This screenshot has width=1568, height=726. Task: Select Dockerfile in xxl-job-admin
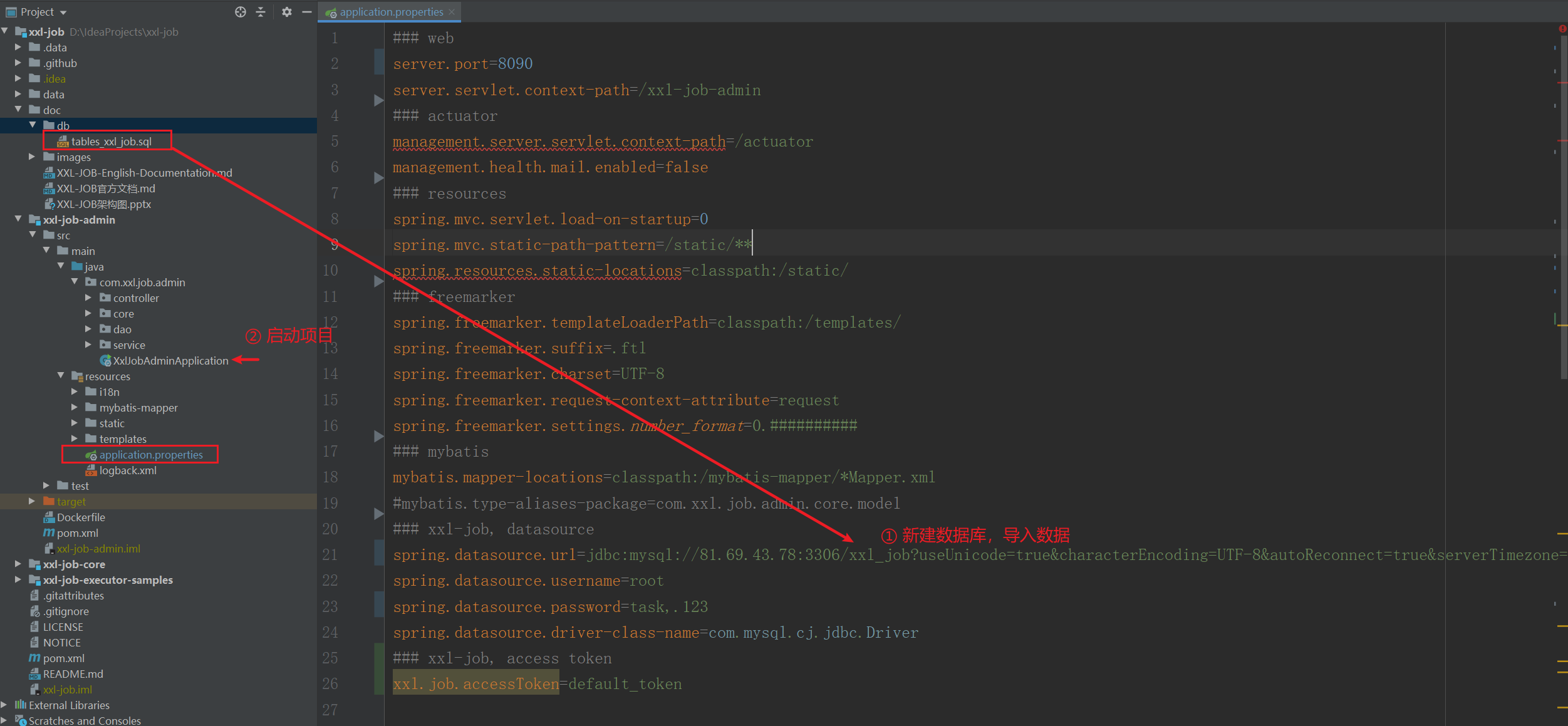pyautogui.click(x=81, y=517)
